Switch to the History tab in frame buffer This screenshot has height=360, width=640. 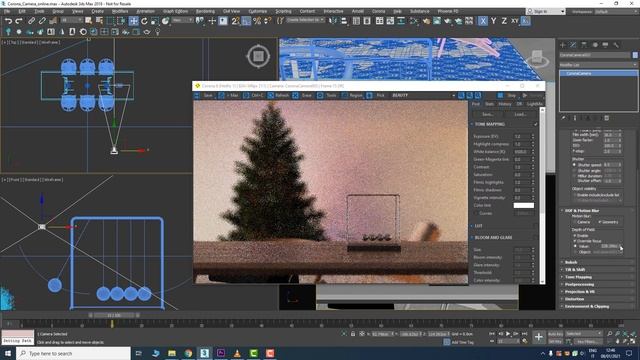pos(505,104)
